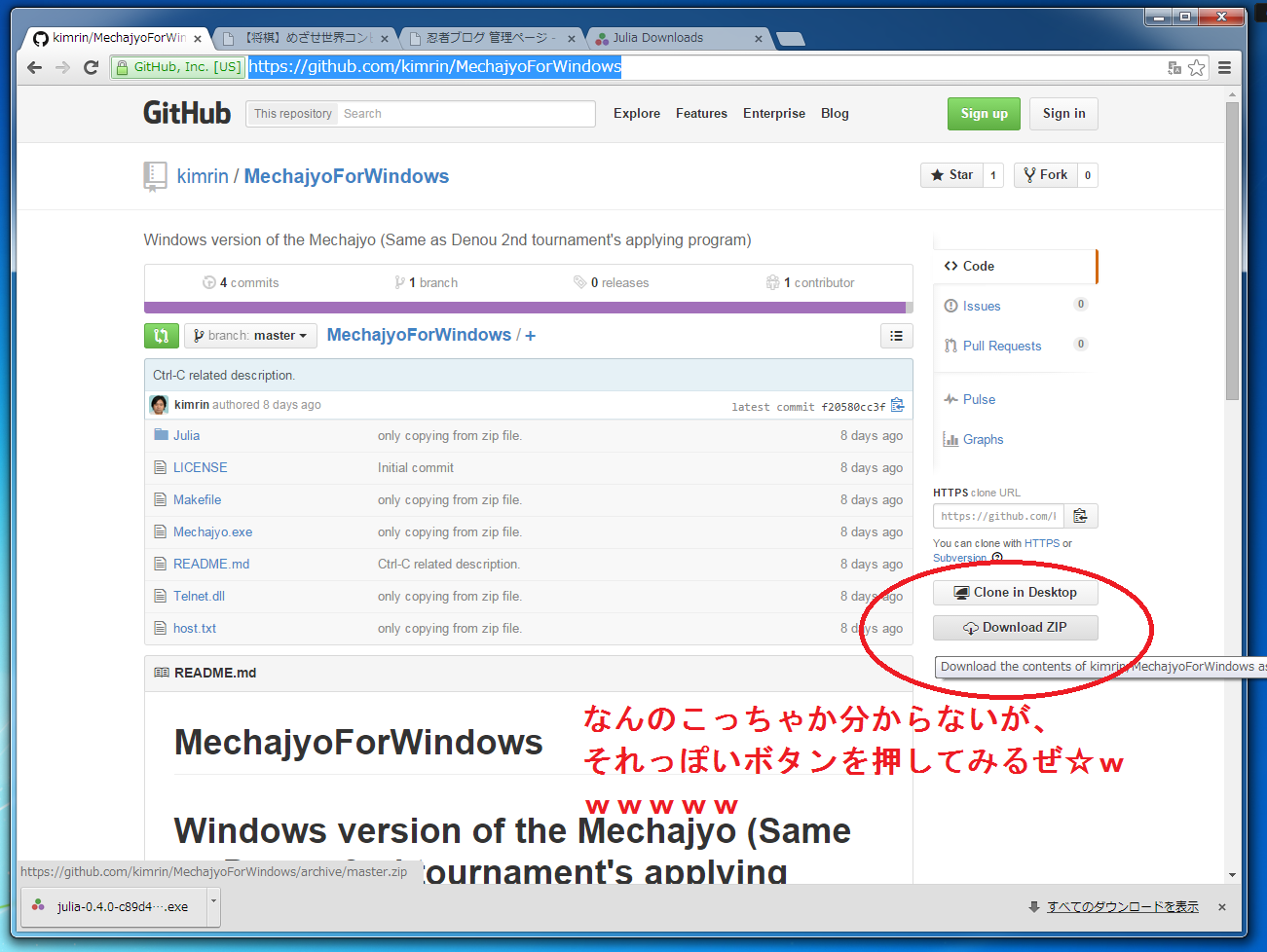The image size is (1267, 952).
Task: Bookmark this page with the star icon
Action: (x=1197, y=67)
